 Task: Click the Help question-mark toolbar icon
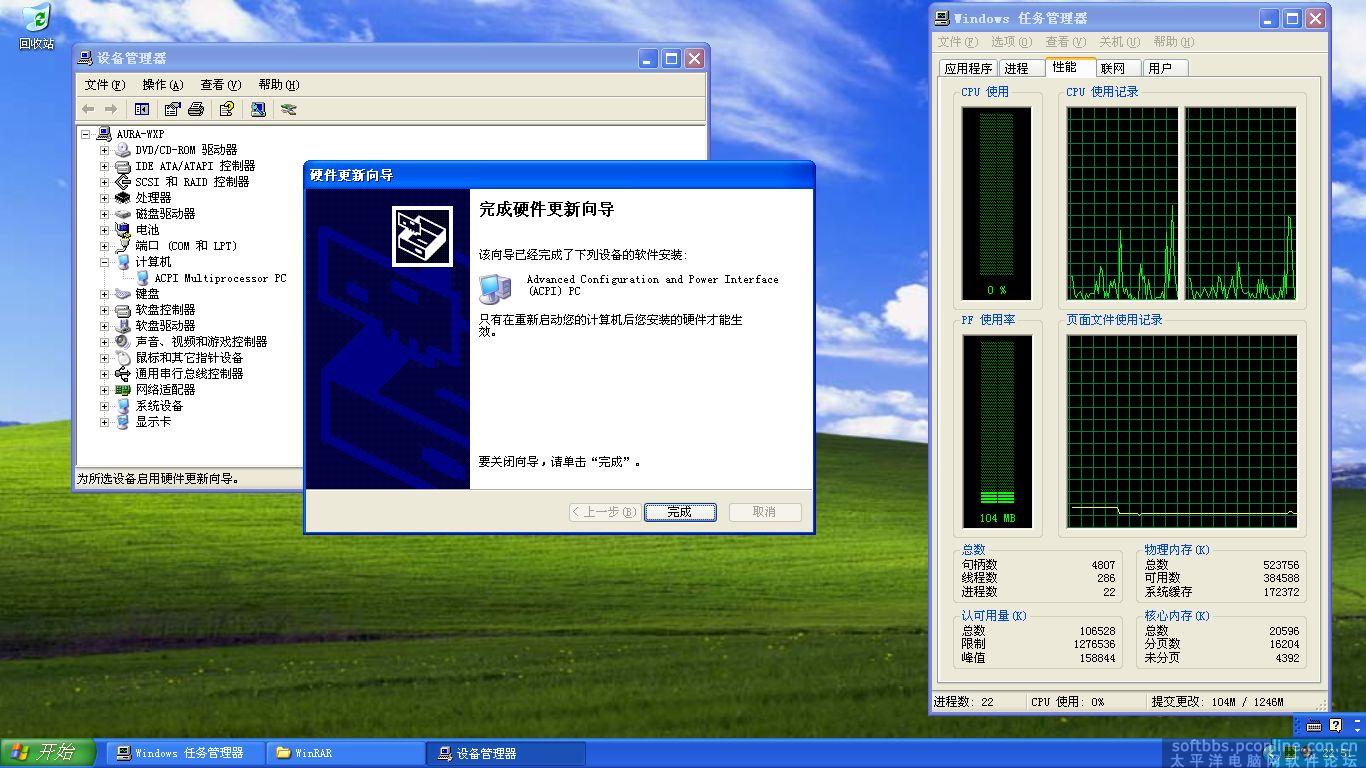coord(227,109)
